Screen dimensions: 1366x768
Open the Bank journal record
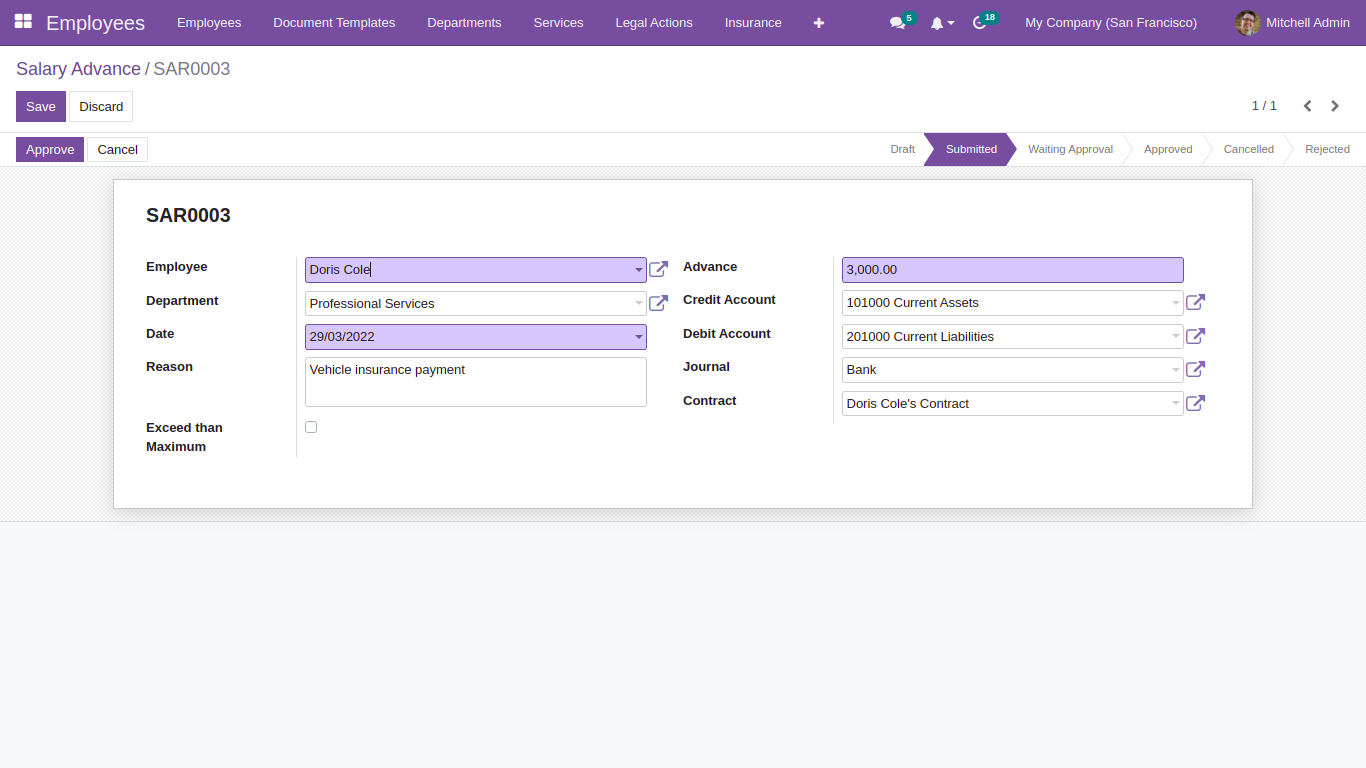(1195, 369)
